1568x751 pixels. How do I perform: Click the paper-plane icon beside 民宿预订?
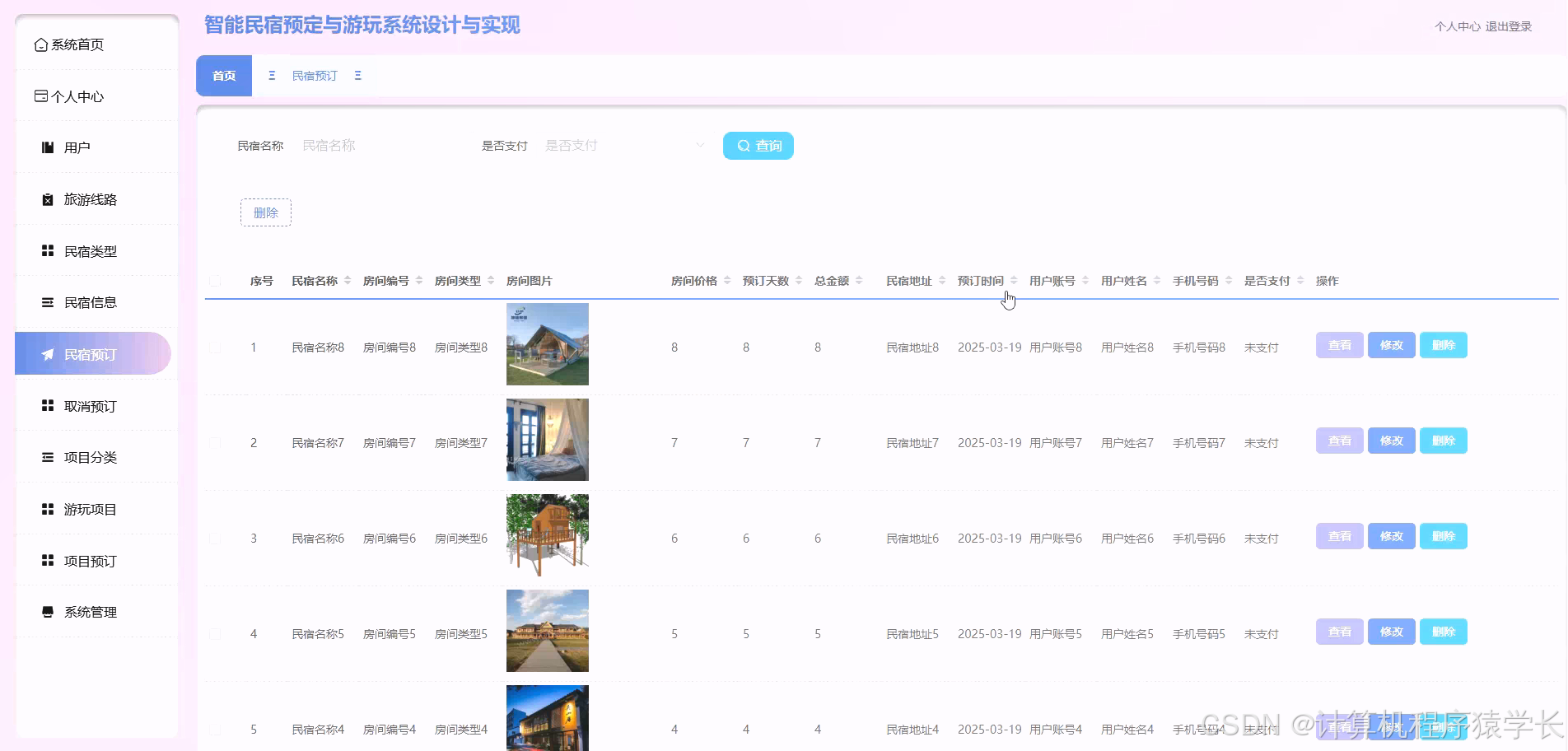47,354
